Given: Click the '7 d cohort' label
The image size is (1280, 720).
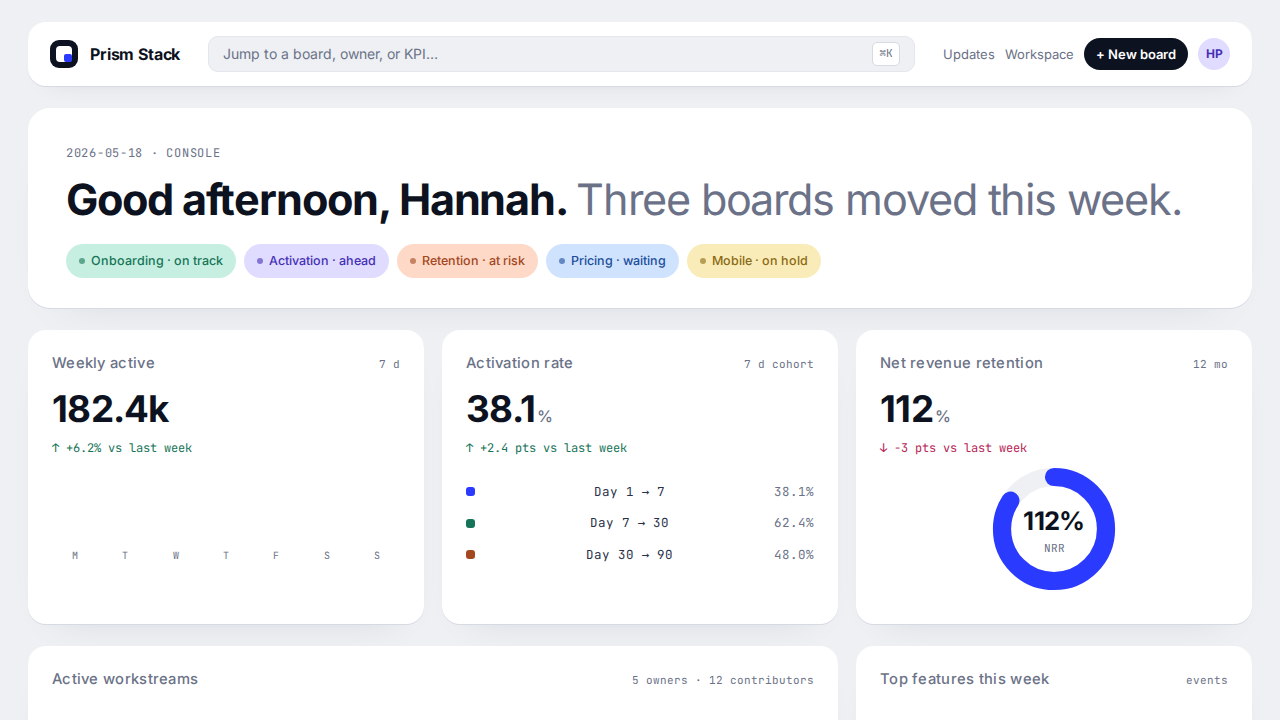Looking at the screenshot, I should tap(779, 364).
